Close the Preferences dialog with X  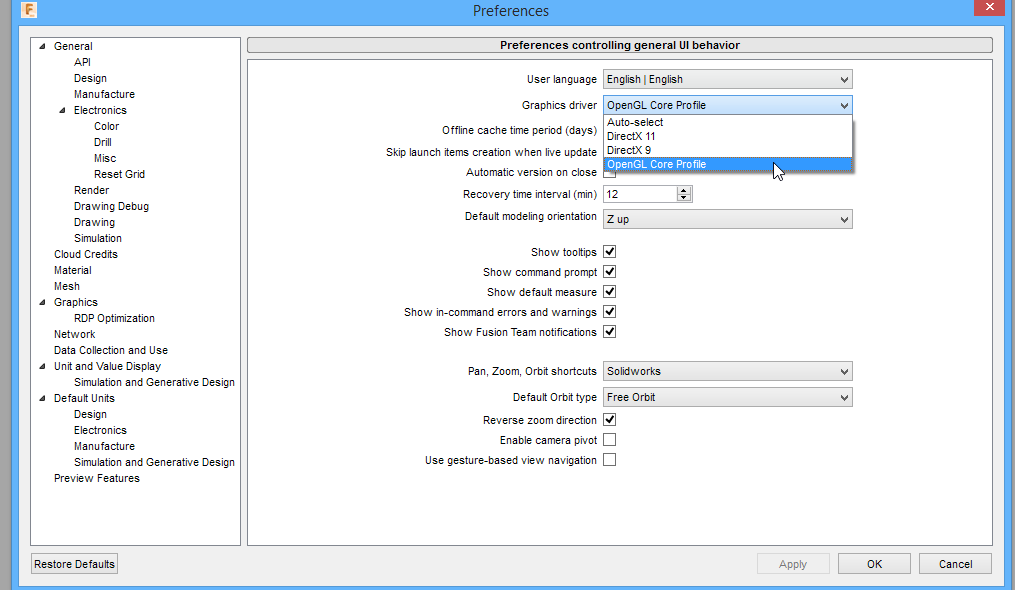(989, 7)
